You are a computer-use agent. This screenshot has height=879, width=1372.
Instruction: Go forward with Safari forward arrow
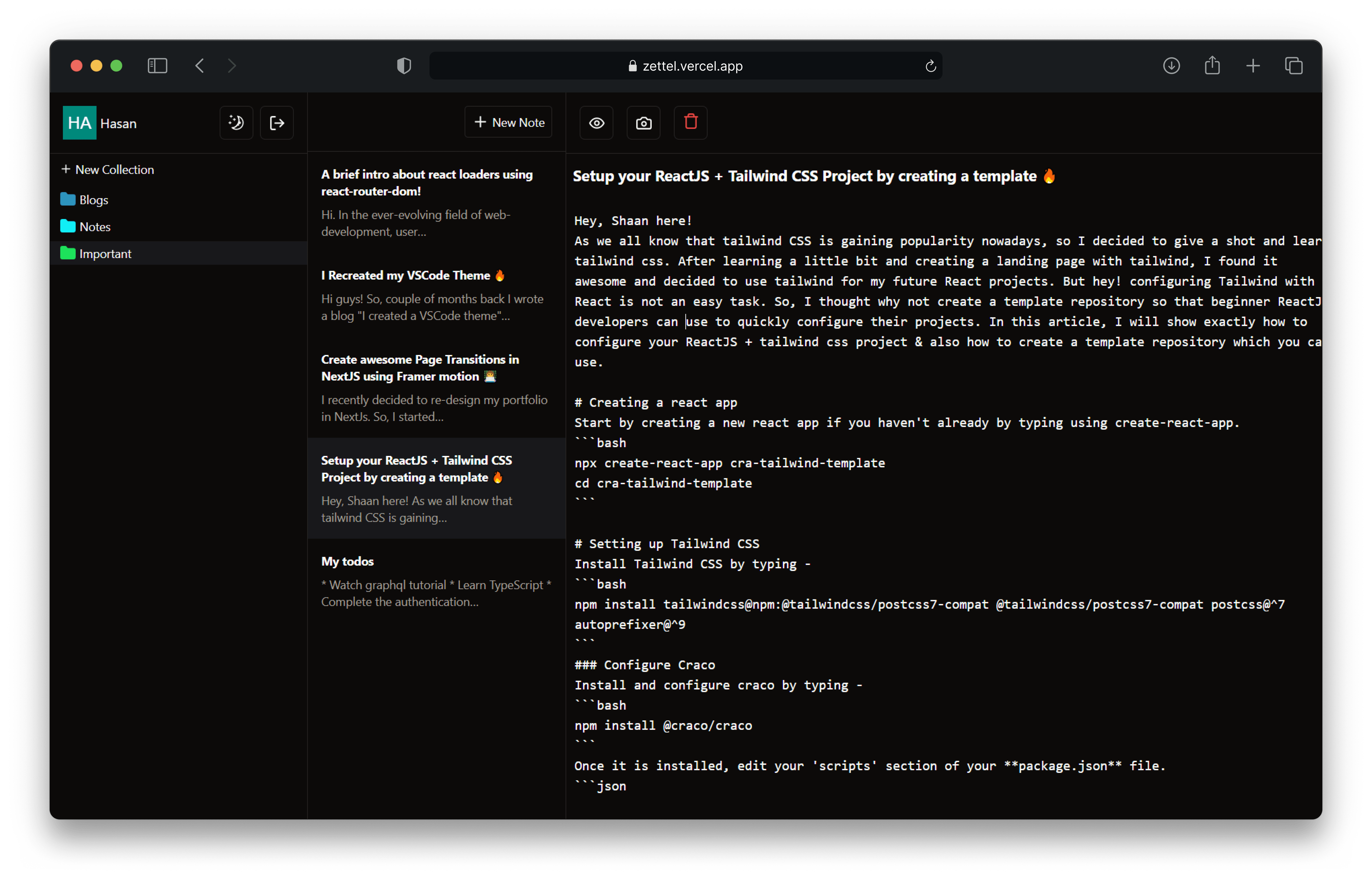click(x=232, y=66)
